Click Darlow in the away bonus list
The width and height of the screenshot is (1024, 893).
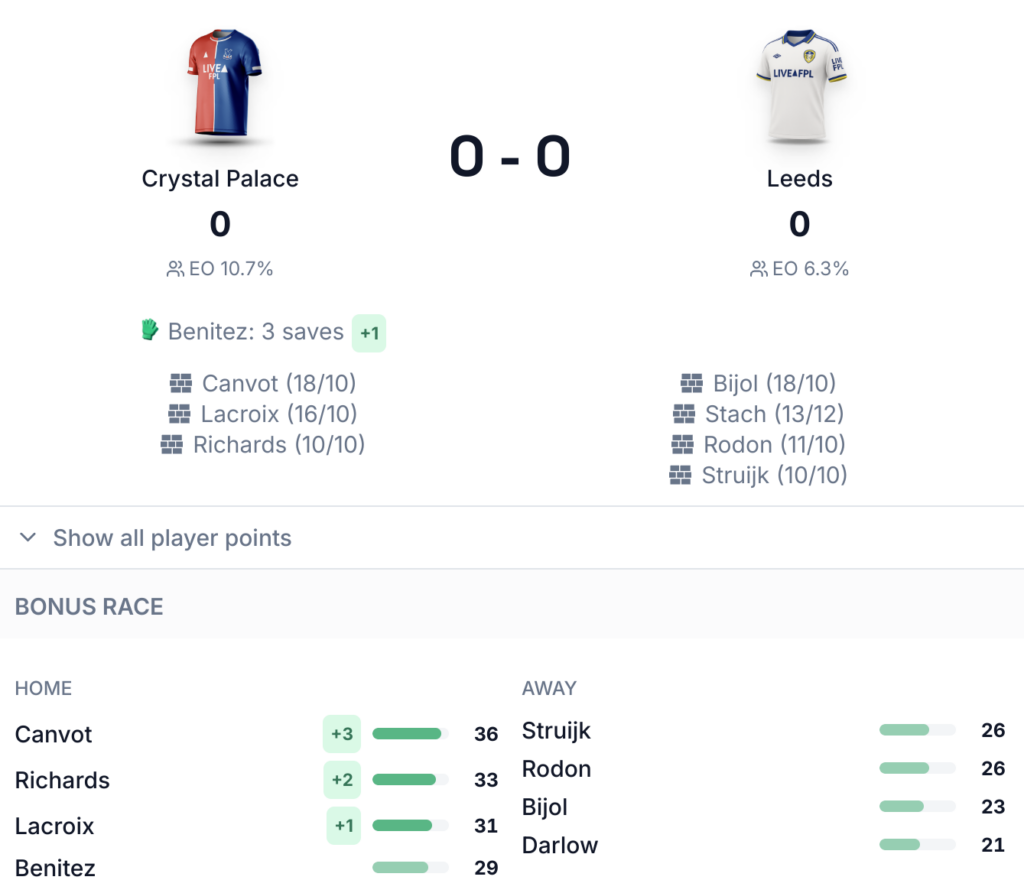click(560, 845)
